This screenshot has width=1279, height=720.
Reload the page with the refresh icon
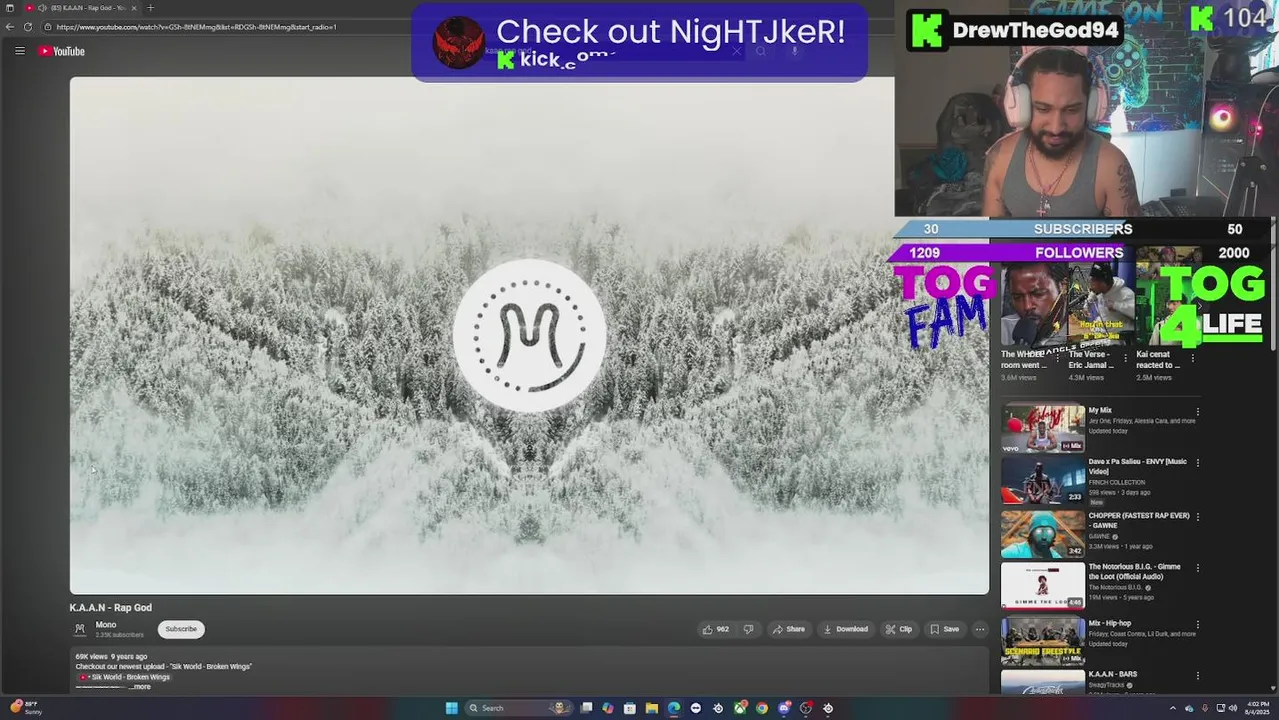pos(28,27)
